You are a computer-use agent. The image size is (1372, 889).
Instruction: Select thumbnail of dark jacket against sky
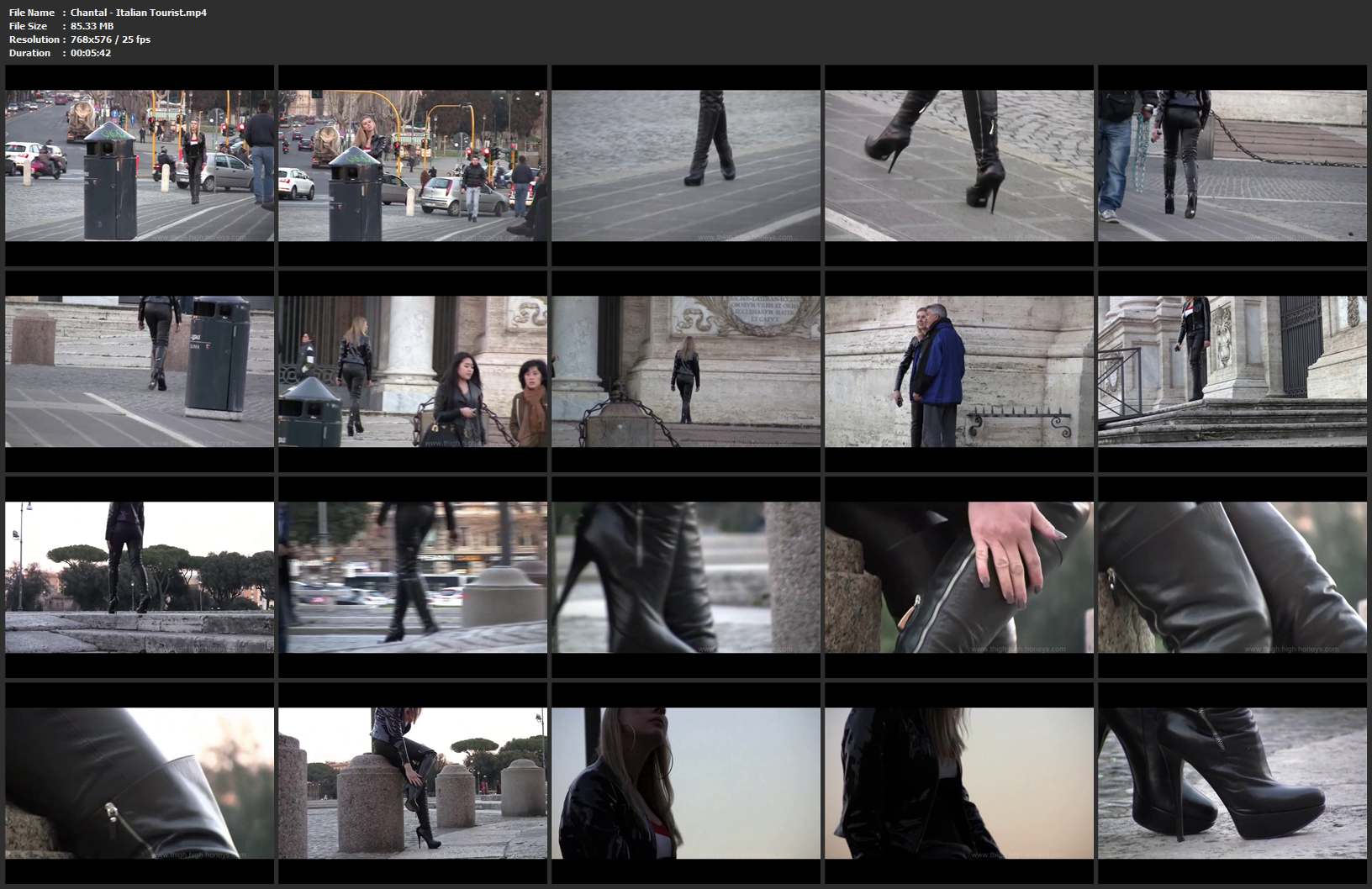959,782
